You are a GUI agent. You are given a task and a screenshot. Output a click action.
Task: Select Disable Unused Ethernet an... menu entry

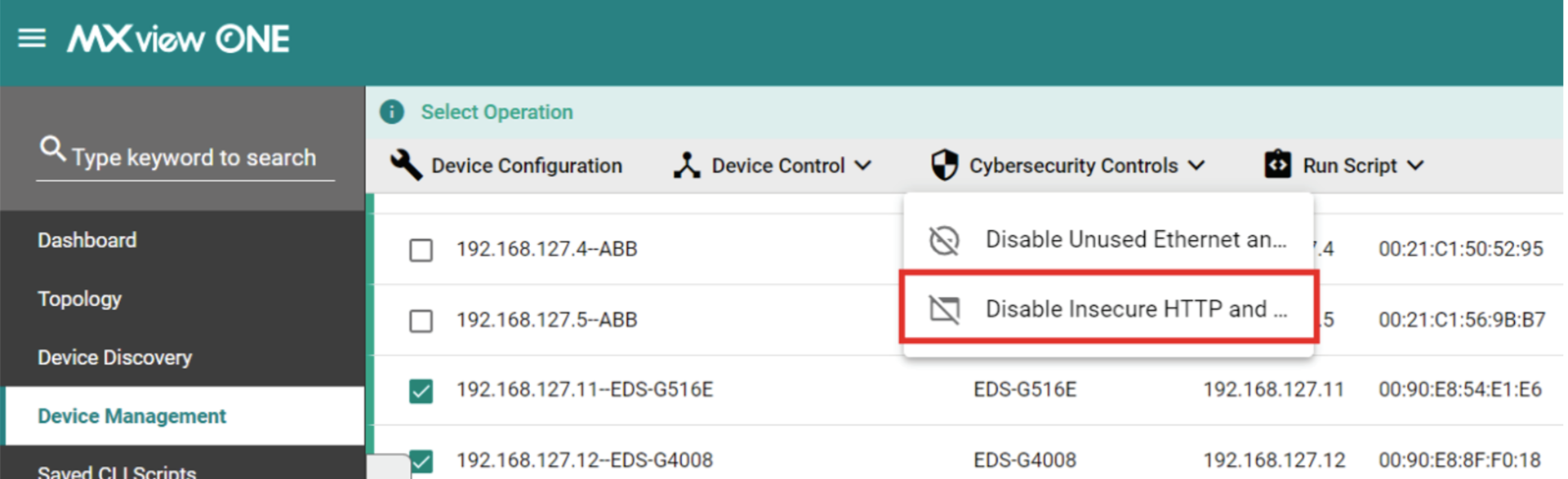[x=1108, y=240]
